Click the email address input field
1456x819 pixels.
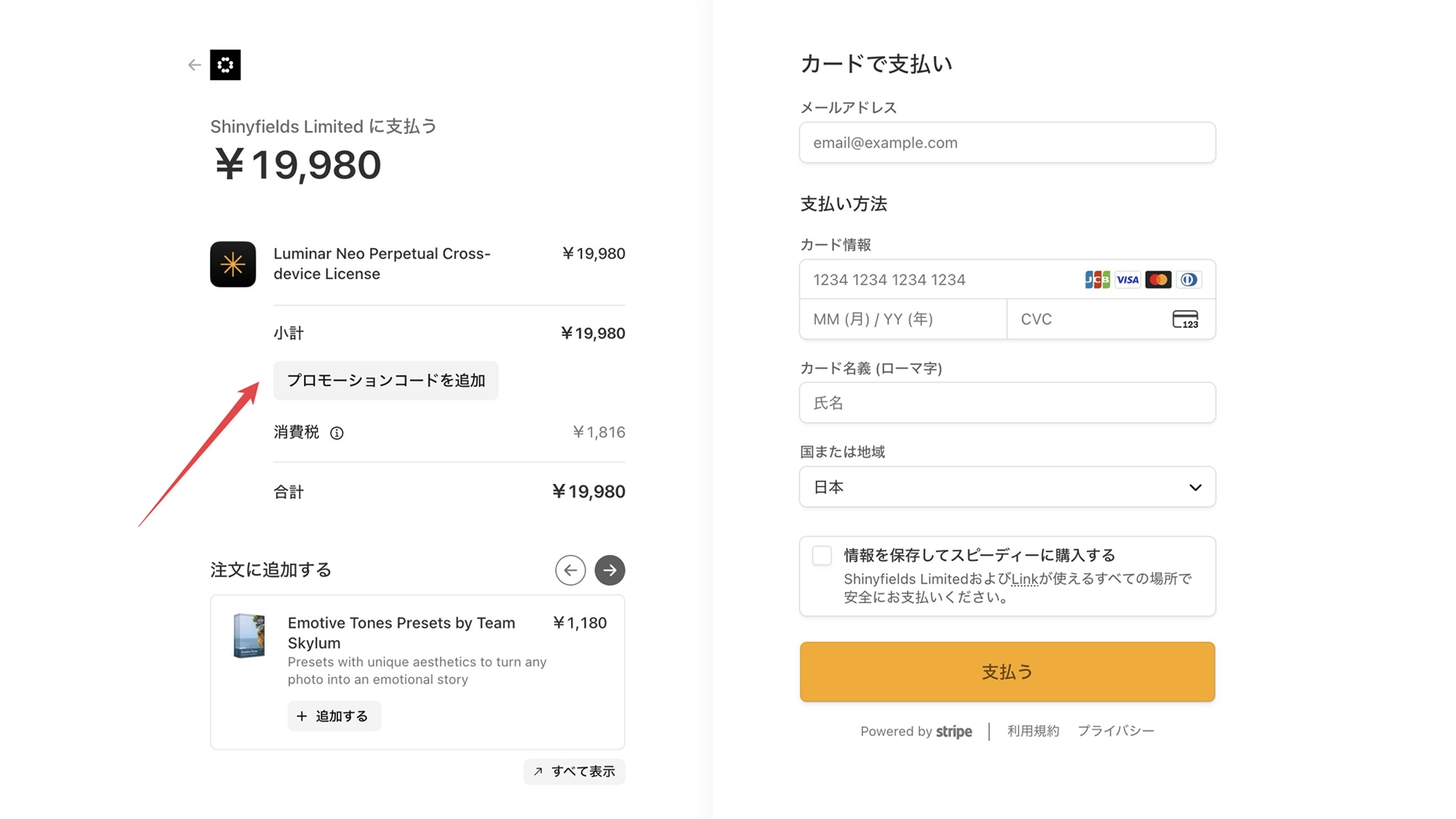point(1006,143)
